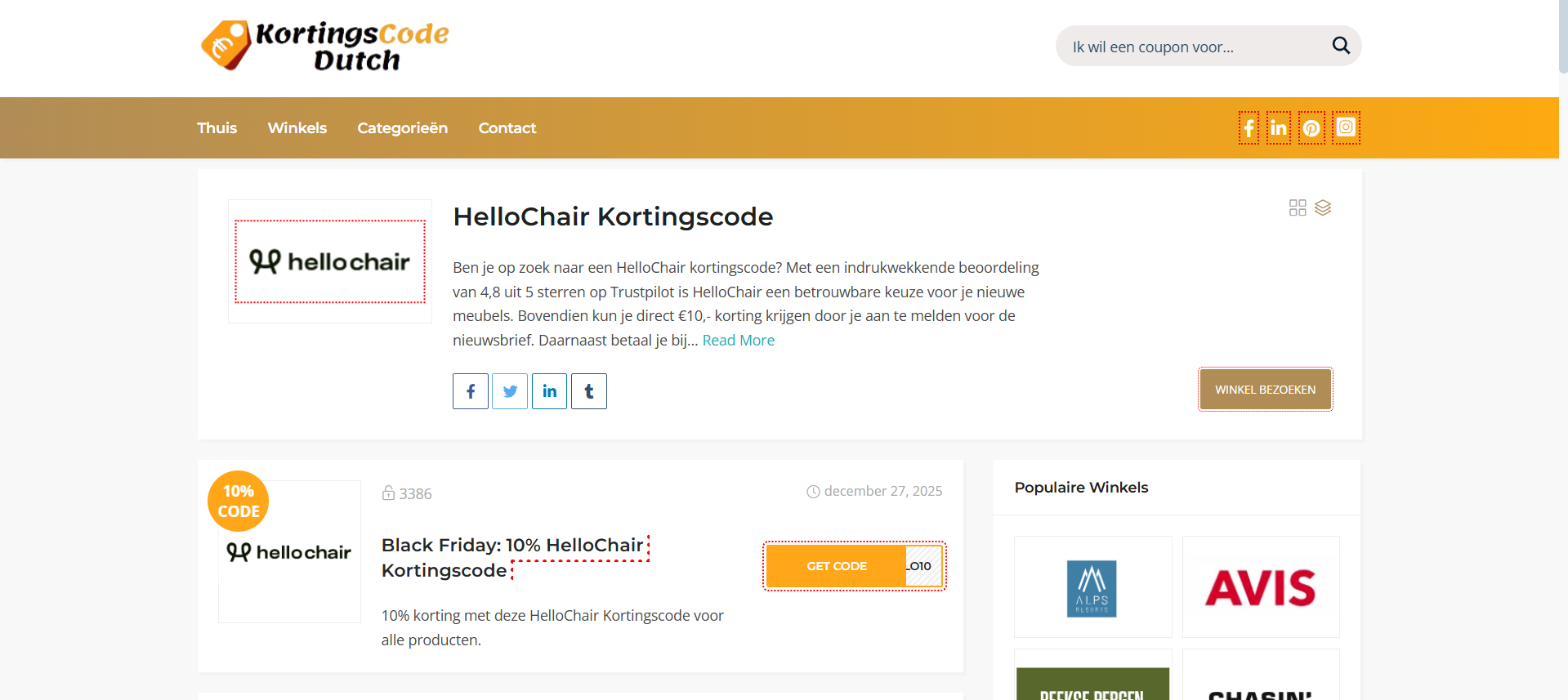Go to Thuis menu item
Viewport: 1568px width, 700px height.
tap(217, 128)
